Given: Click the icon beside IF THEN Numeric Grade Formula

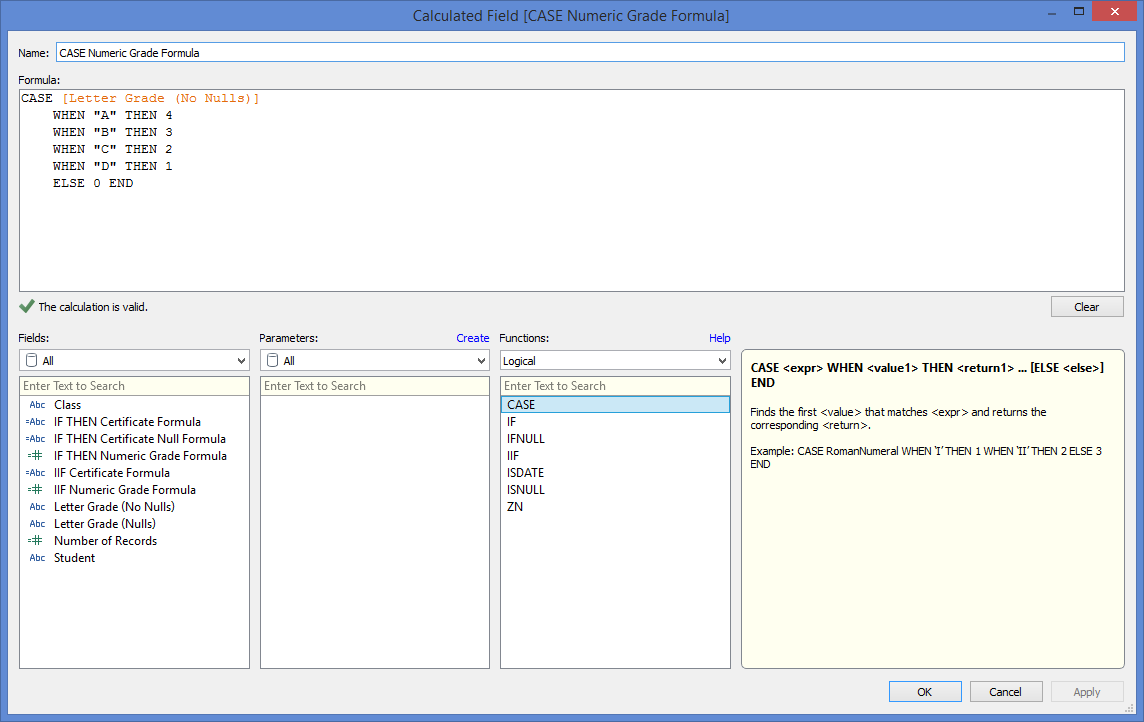Looking at the screenshot, I should click(36, 456).
